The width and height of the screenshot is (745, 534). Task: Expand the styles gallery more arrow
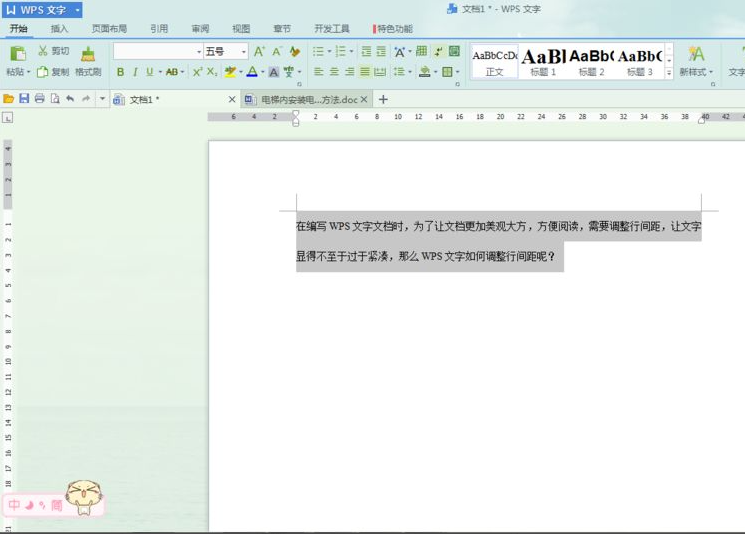(x=669, y=72)
